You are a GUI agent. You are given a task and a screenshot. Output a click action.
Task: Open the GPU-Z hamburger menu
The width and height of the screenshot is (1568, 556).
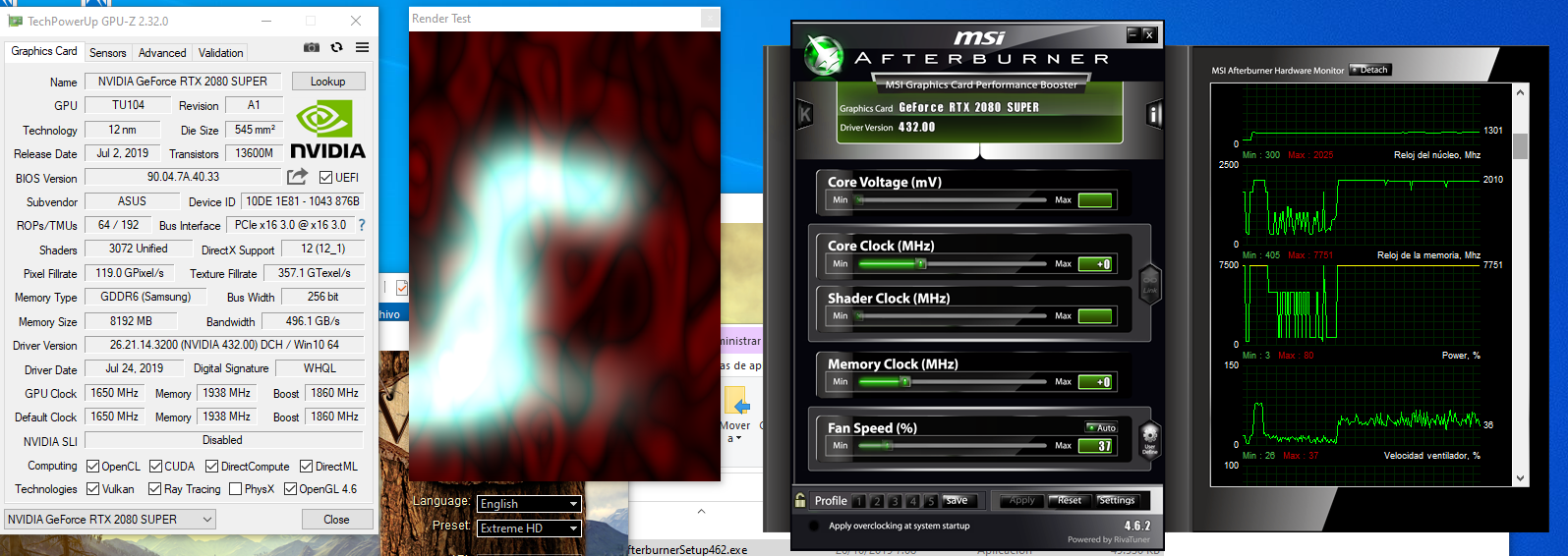coord(363,47)
